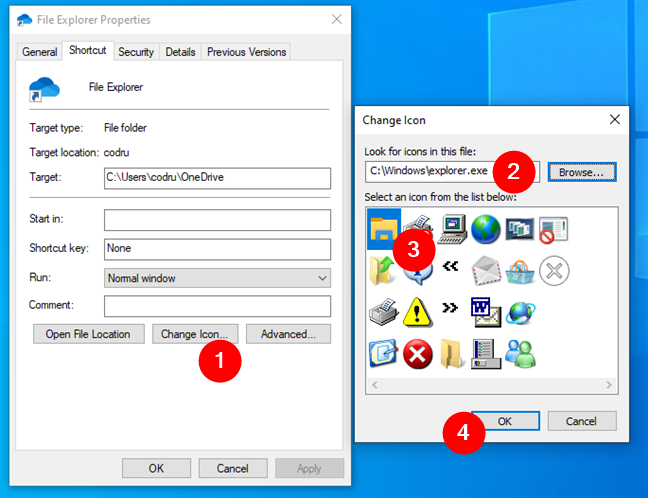This screenshot has width=648, height=498.
Task: Choose the blue shortcut arrow window icon
Action: coord(384,354)
